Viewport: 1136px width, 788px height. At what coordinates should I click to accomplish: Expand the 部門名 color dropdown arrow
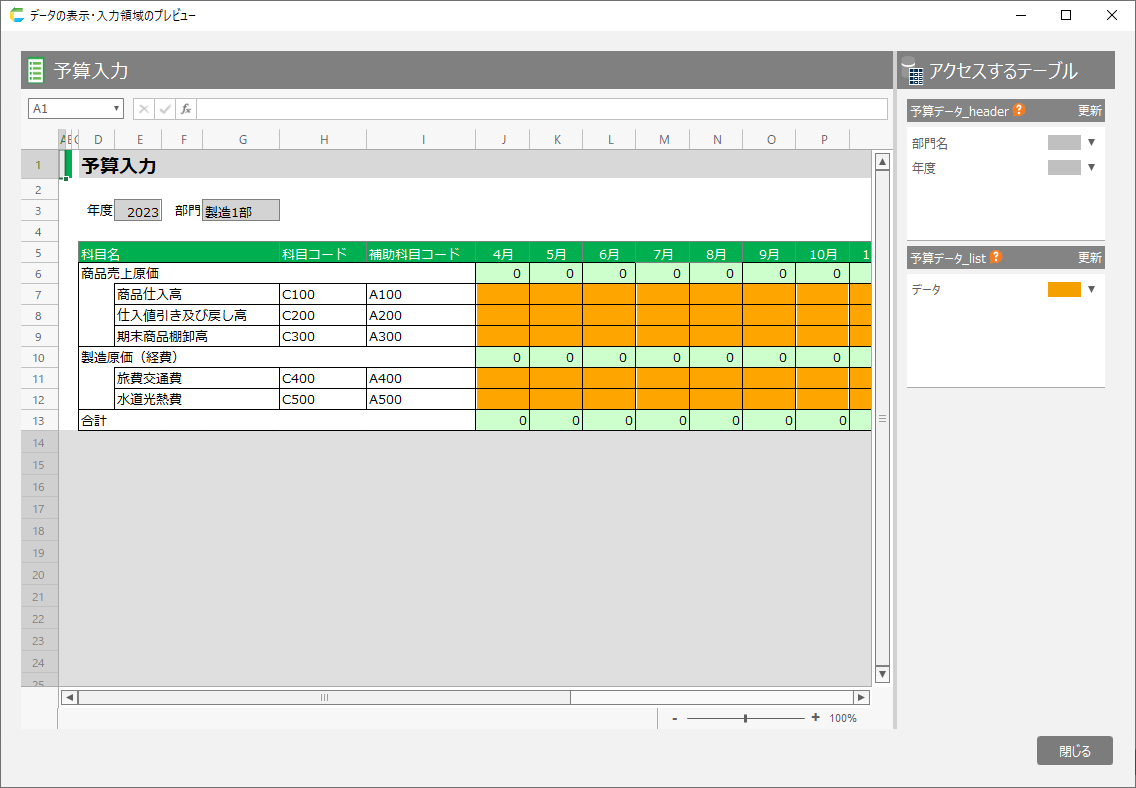[1092, 143]
